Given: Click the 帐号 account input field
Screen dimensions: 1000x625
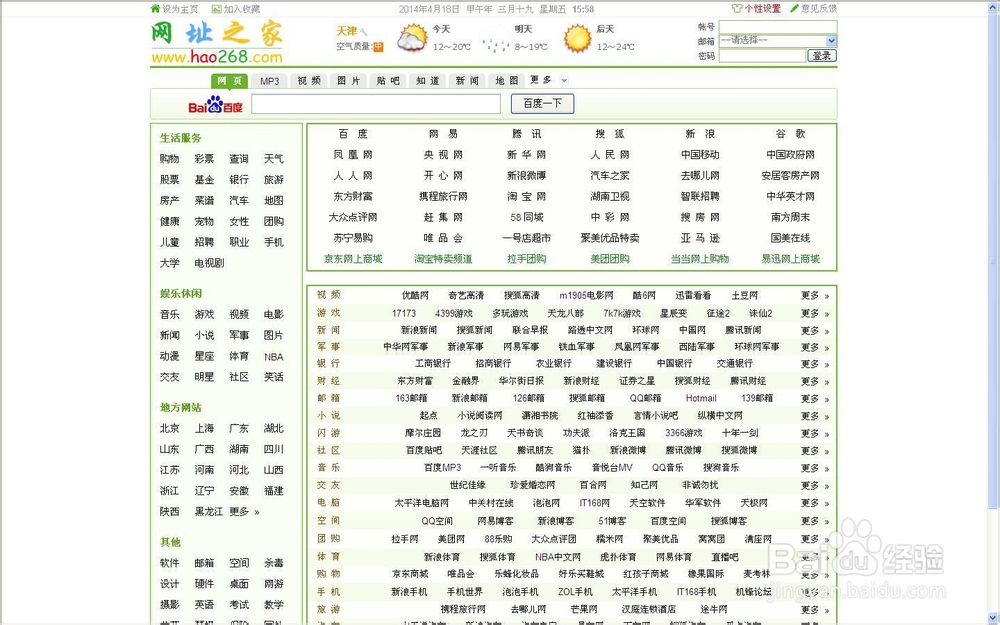Looking at the screenshot, I should click(x=777, y=27).
